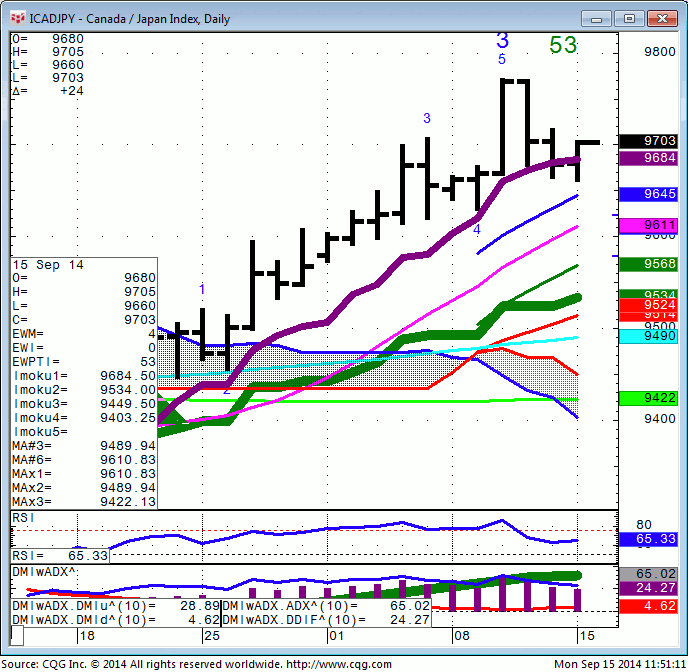Click the Imoku2= 9534.00 row
The height and width of the screenshot is (672, 688).
coord(84,390)
